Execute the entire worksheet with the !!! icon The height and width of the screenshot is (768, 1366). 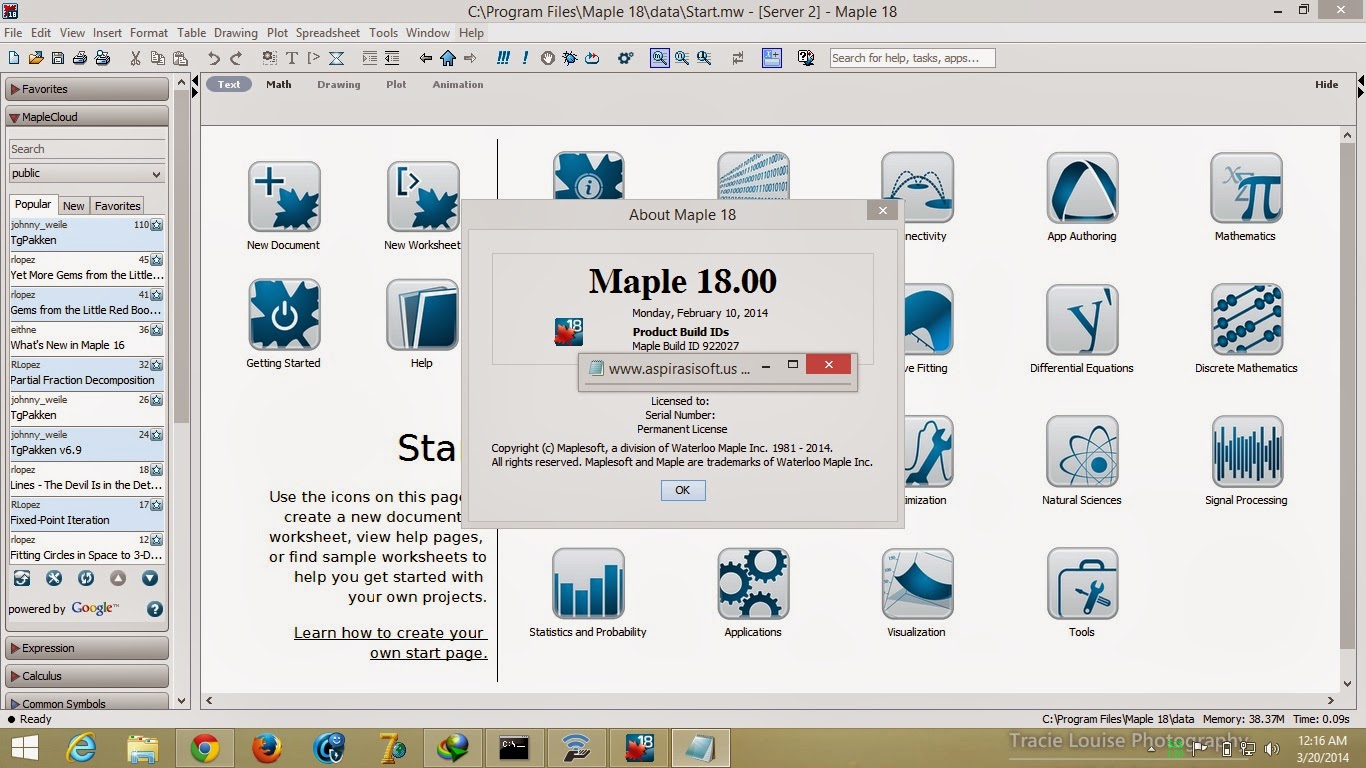click(503, 58)
